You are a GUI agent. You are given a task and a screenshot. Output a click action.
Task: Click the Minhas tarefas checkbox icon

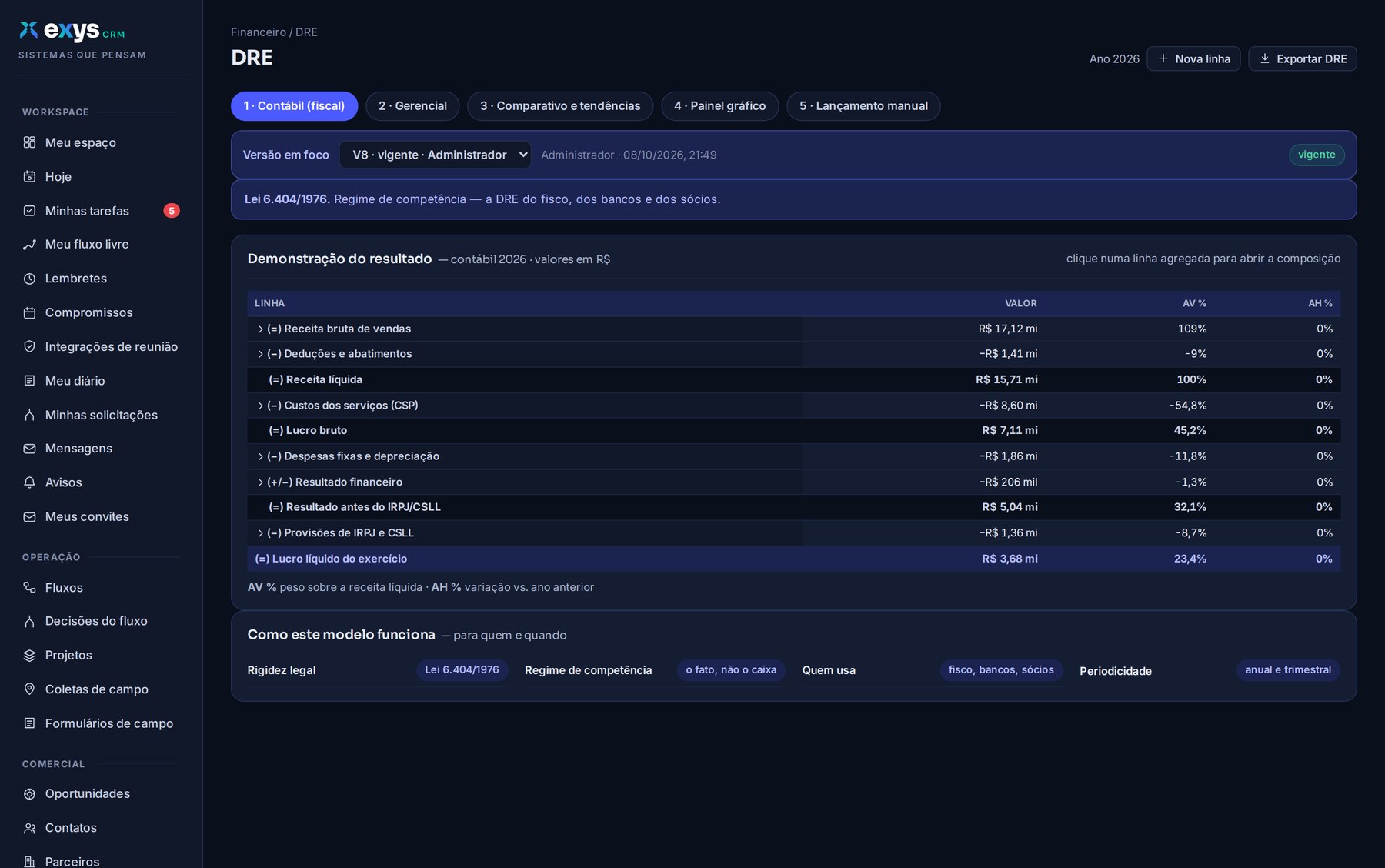click(x=29, y=211)
